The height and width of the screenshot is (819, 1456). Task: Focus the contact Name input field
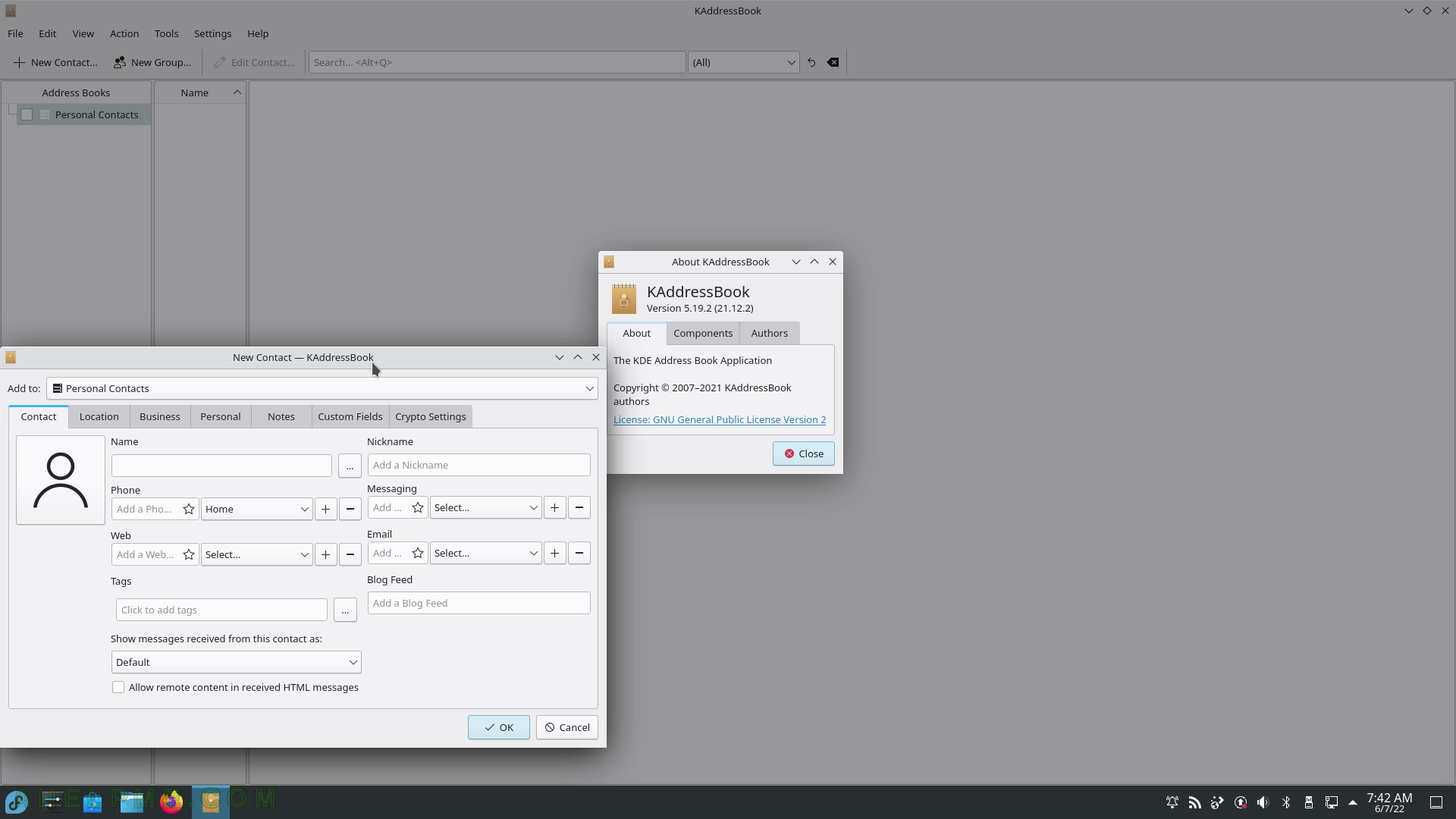(221, 466)
